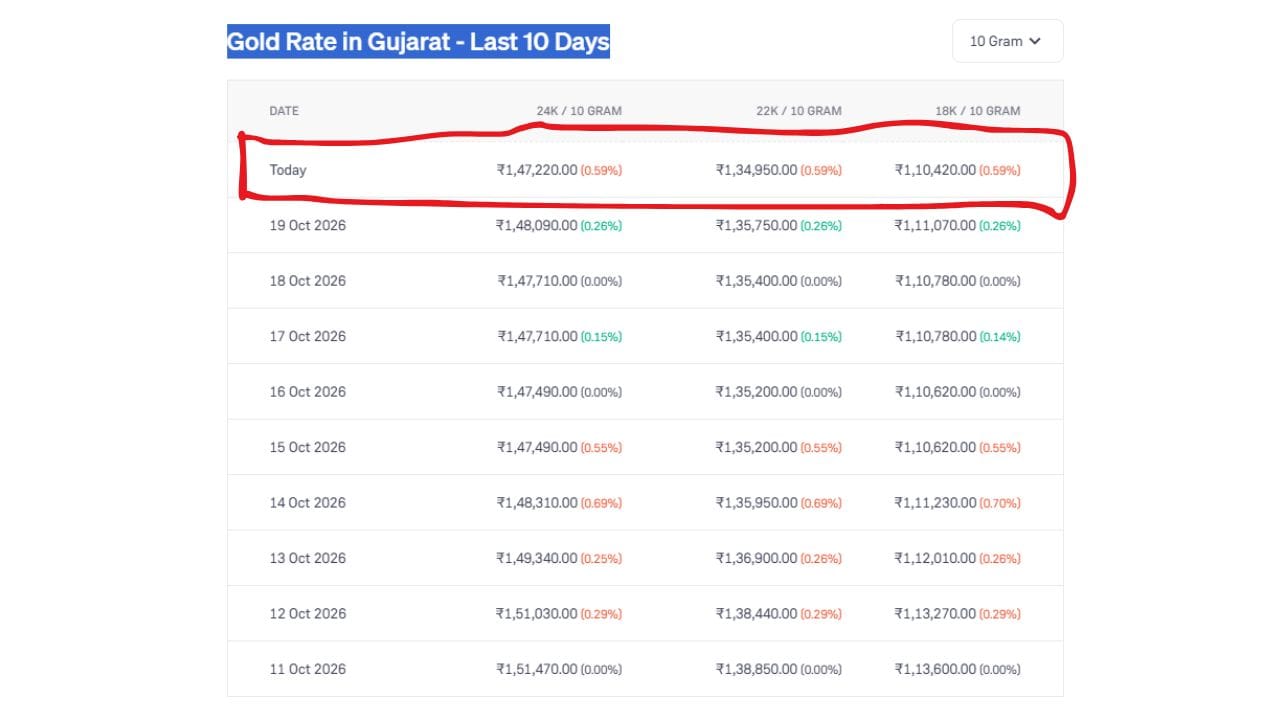Click 24K price on 15 Oct 2026 row
The height and width of the screenshot is (720, 1280).
point(537,447)
